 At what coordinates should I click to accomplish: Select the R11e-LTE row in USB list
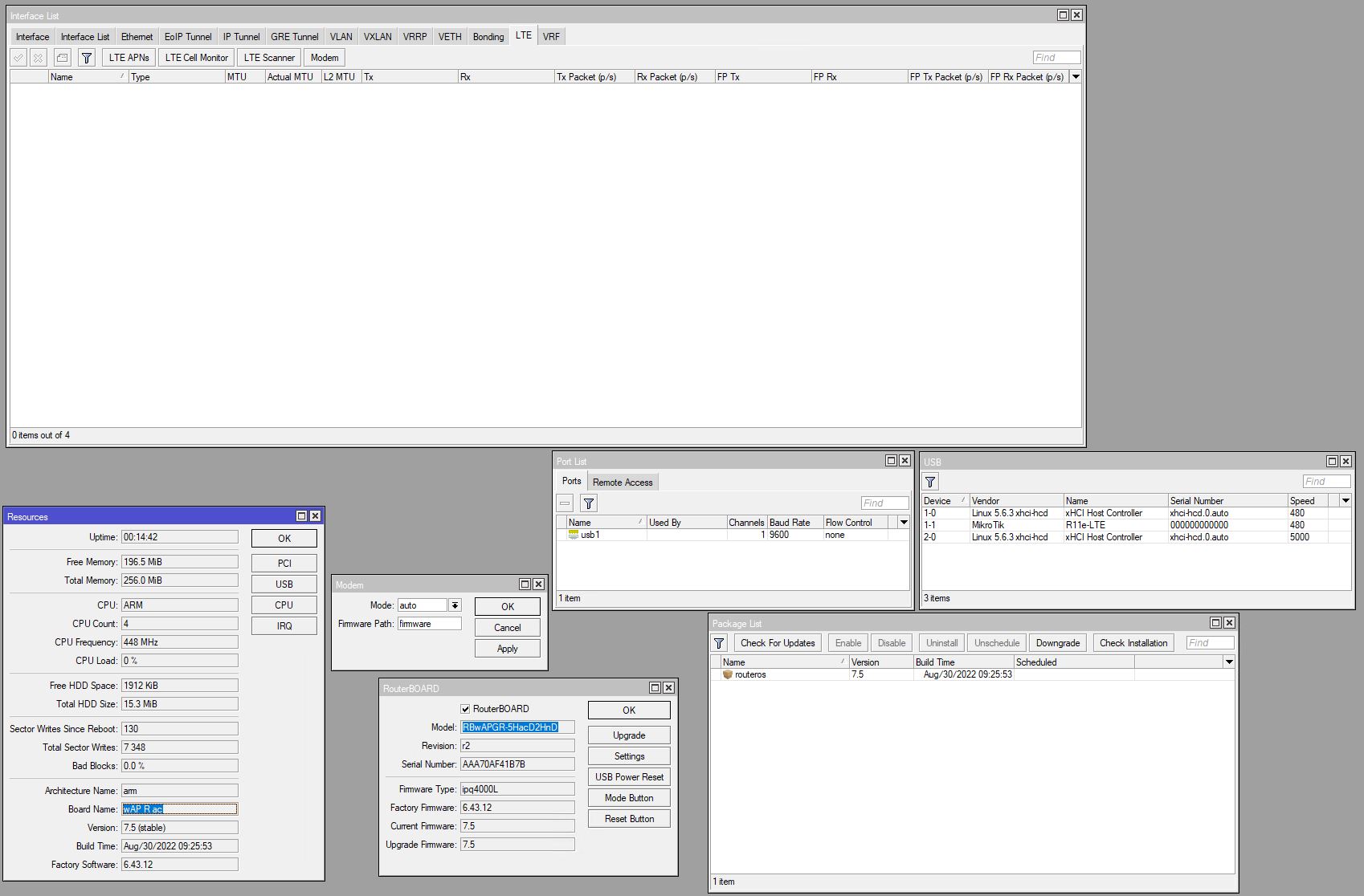(x=1136, y=525)
